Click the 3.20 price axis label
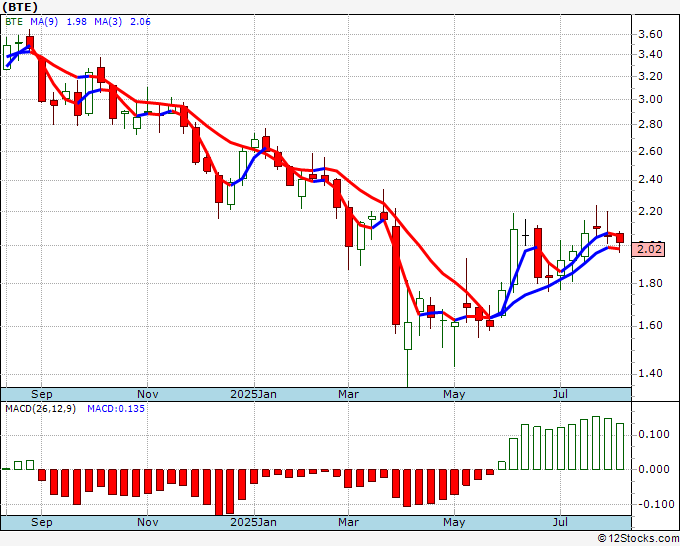This screenshot has width=680, height=546. (x=650, y=76)
